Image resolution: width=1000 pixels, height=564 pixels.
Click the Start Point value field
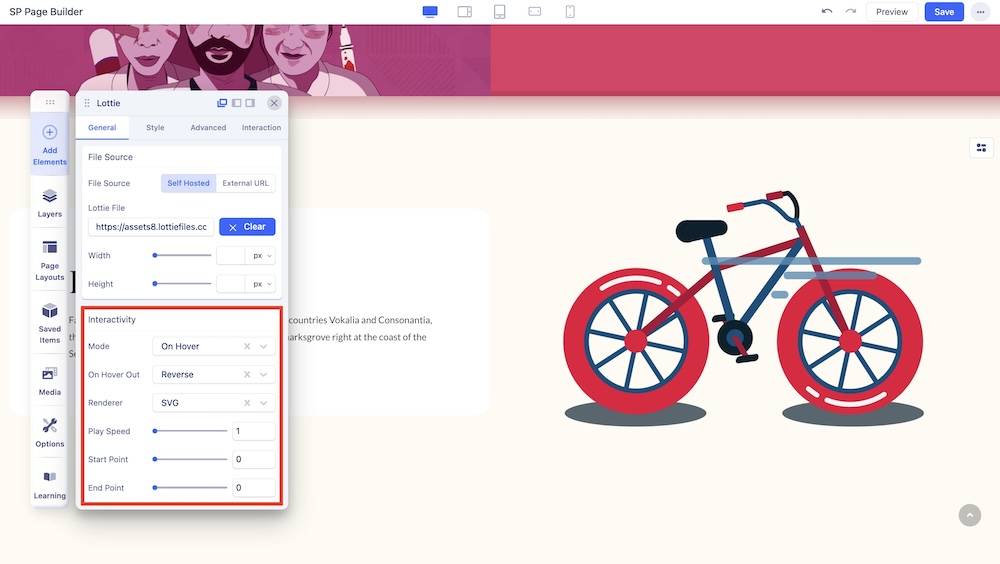point(254,459)
